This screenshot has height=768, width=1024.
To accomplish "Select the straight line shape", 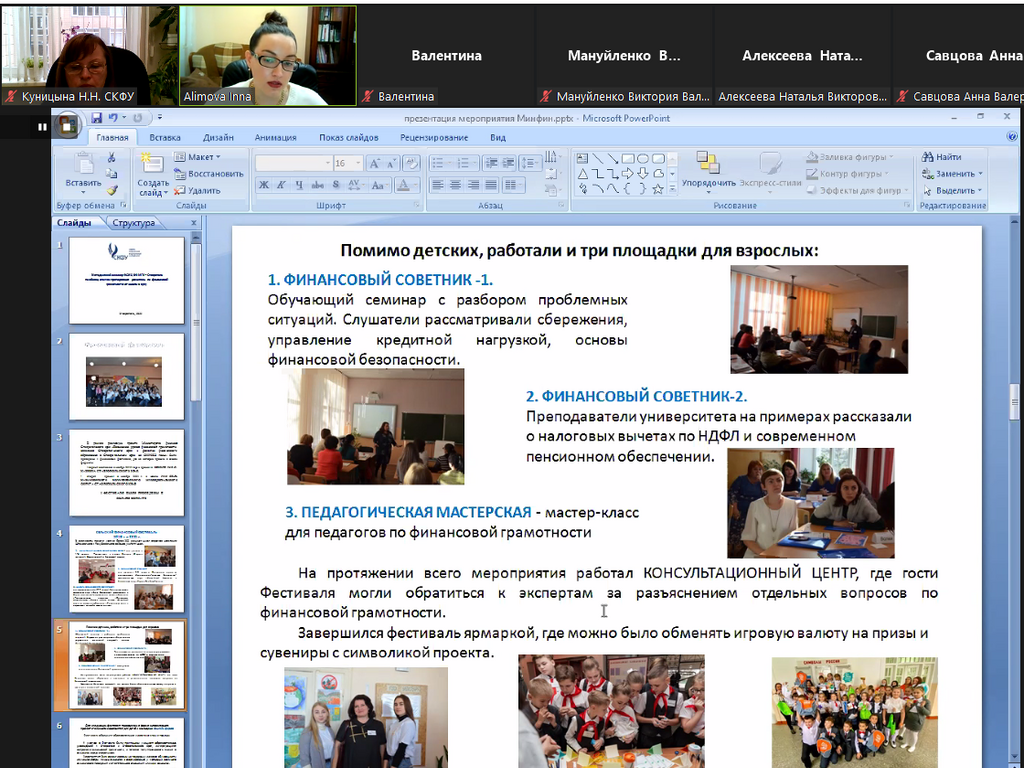I will coord(598,159).
